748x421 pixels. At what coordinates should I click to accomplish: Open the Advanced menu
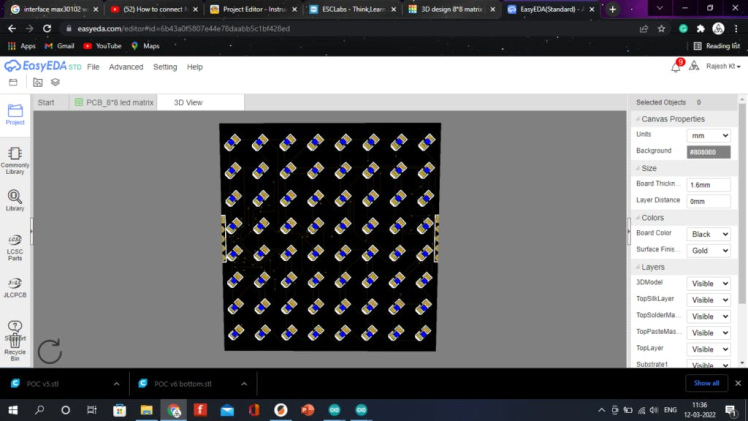(126, 67)
